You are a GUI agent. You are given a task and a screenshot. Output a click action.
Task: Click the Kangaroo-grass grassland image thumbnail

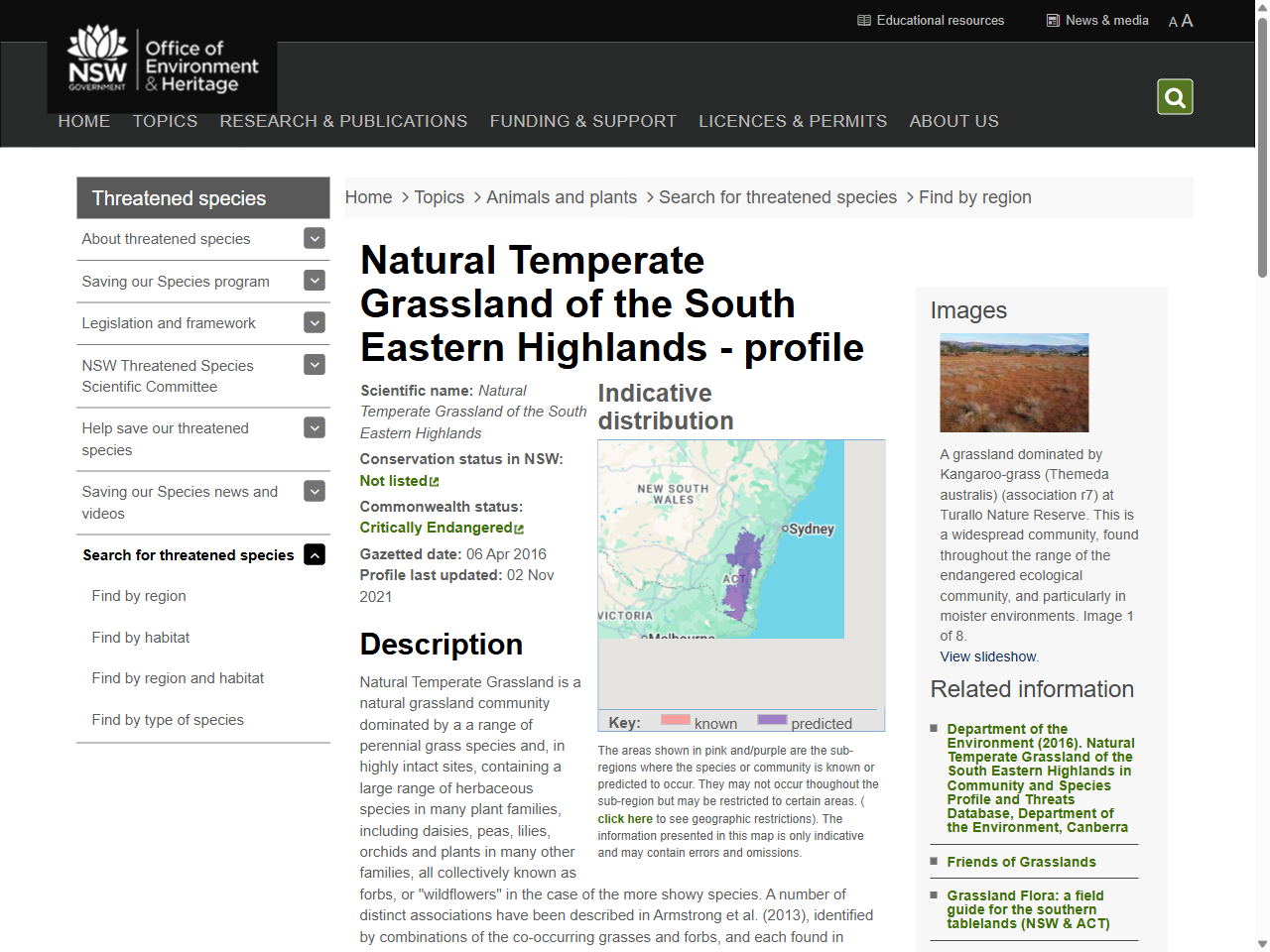1014,383
